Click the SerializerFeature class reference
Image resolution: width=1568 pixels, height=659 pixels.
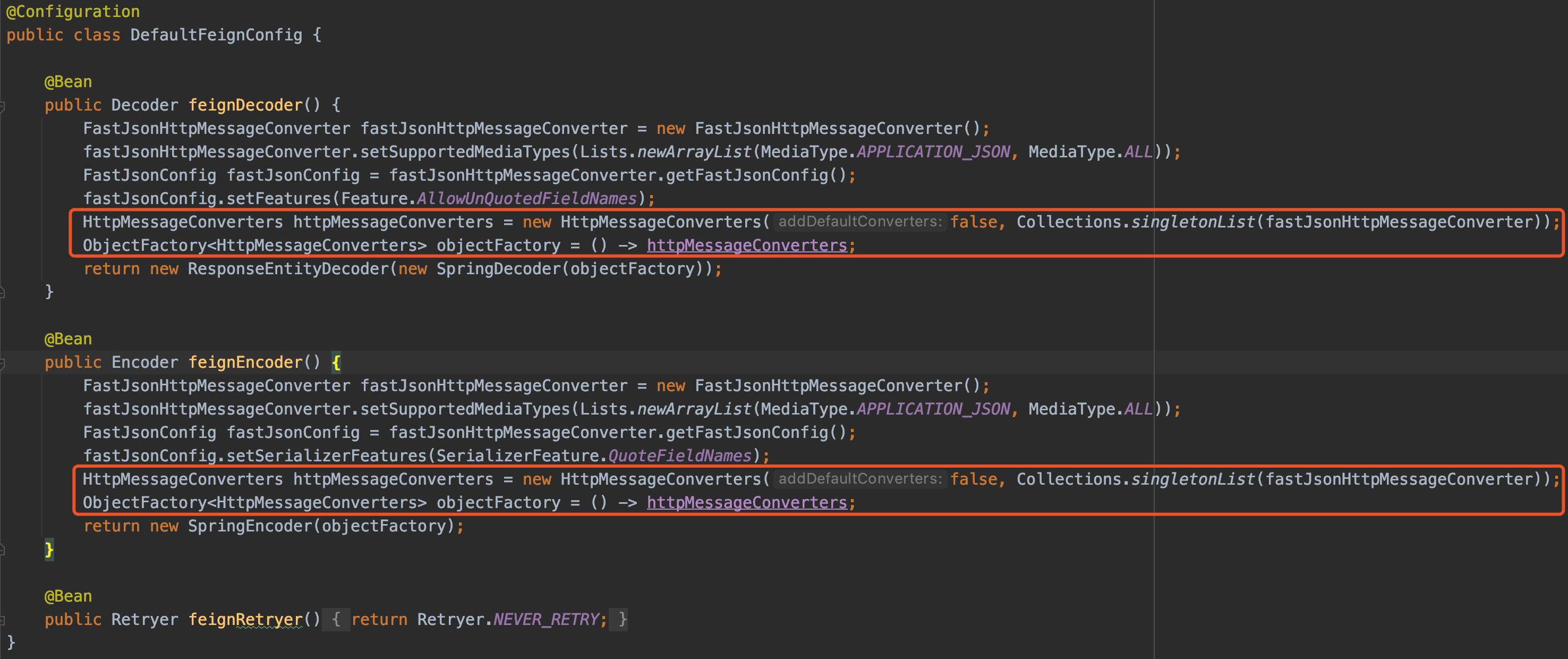(x=518, y=455)
